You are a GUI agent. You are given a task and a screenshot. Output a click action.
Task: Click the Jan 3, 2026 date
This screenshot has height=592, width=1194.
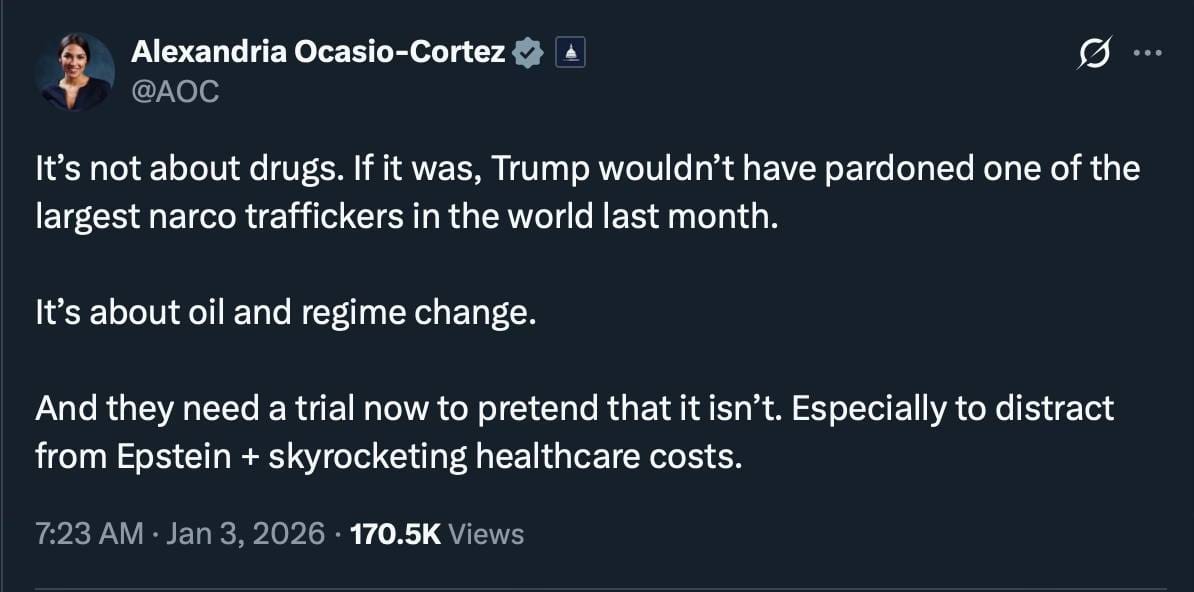(x=246, y=534)
